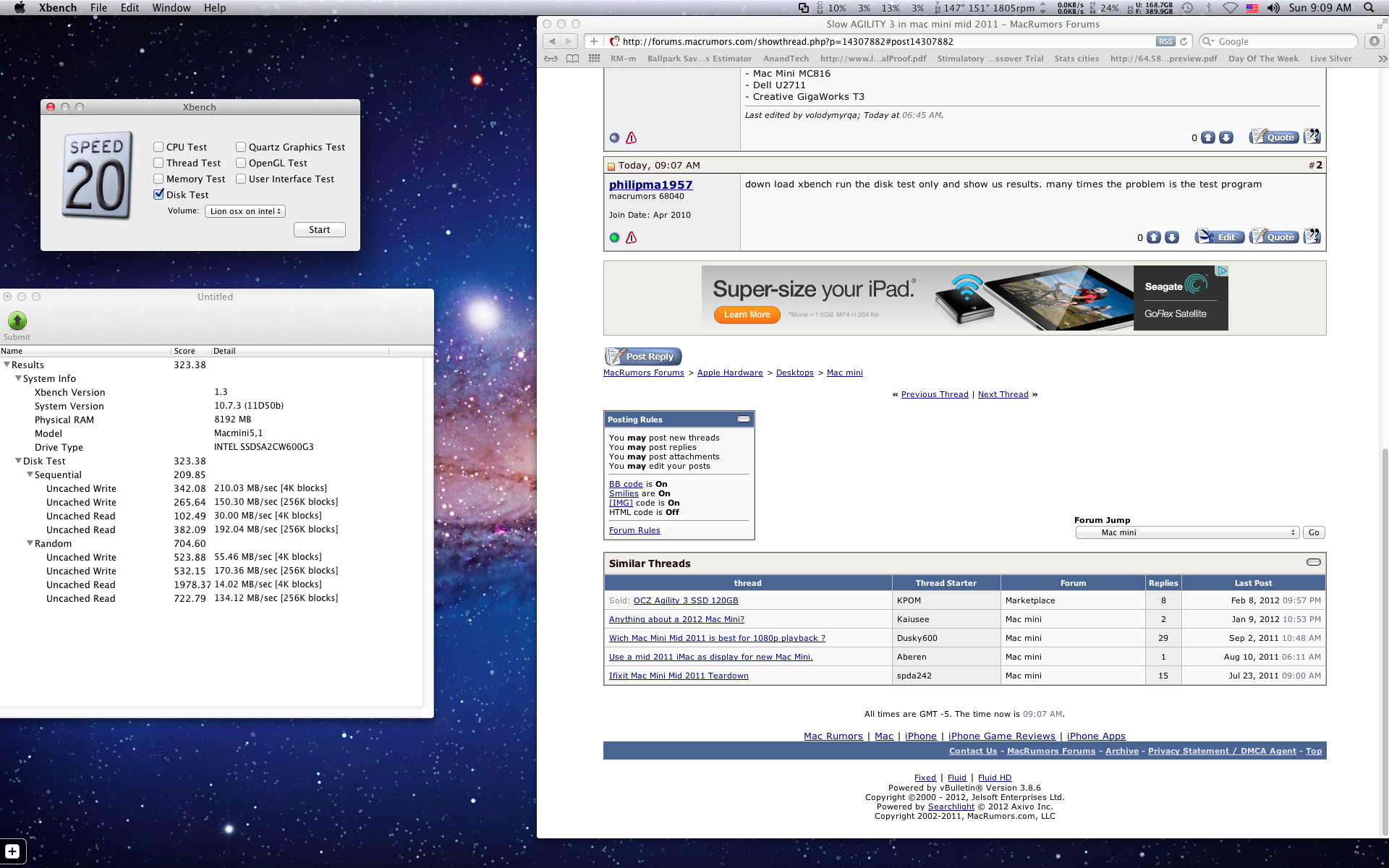Vote up the philipma1957 post
The image size is (1389, 868).
pyautogui.click(x=1154, y=237)
